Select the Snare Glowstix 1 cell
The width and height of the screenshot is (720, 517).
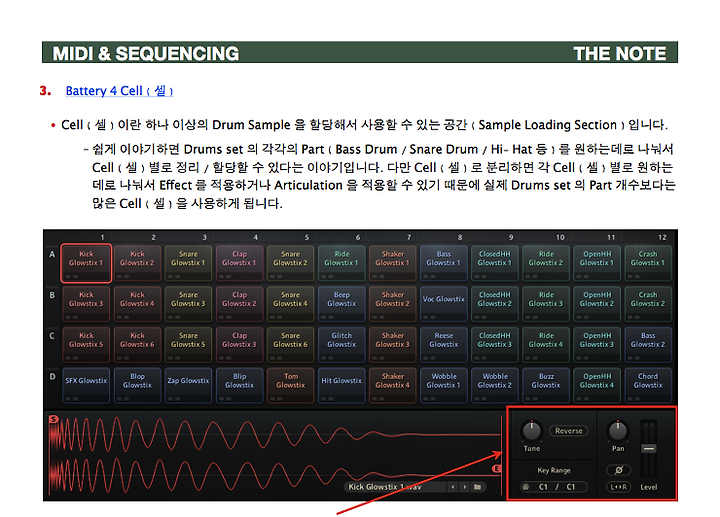[x=188, y=263]
